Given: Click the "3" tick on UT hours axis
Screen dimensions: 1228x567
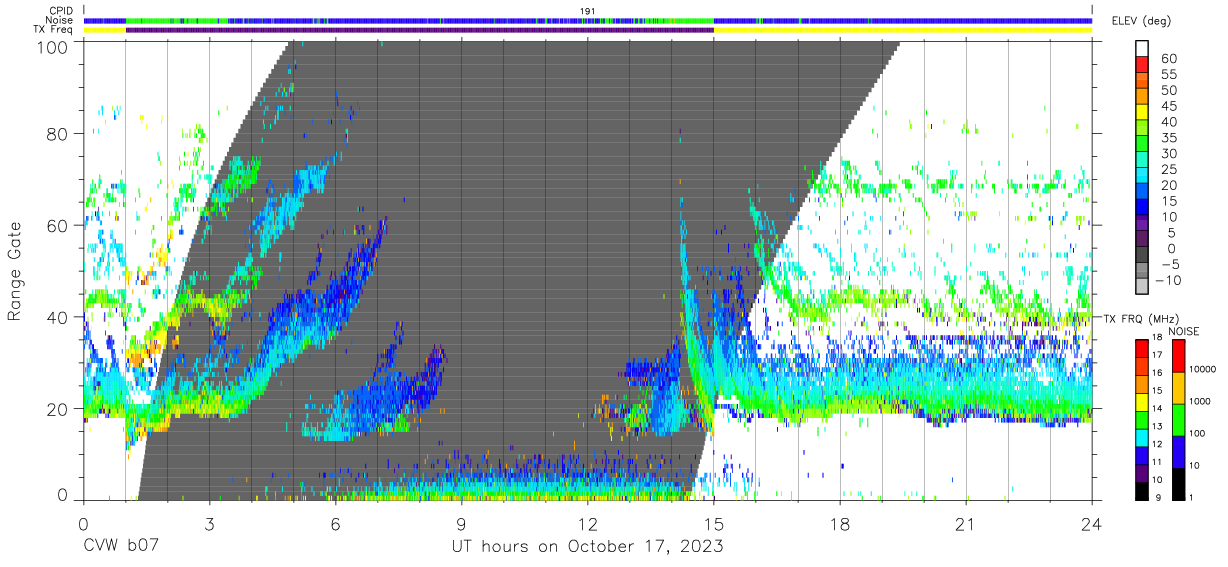Looking at the screenshot, I should 210,524.
